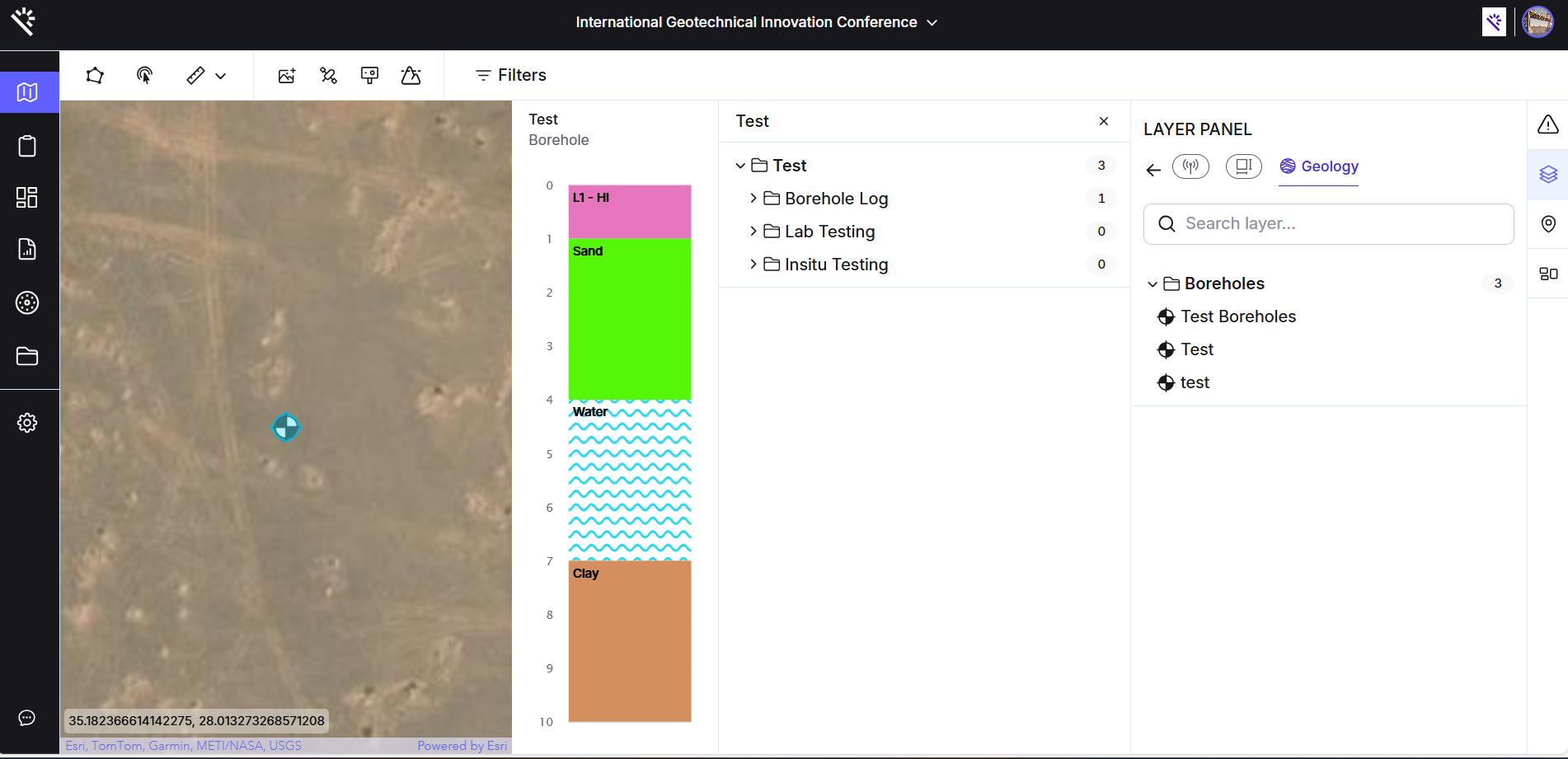Switch to the Geology tab
1568x759 pixels.
coord(1319,166)
